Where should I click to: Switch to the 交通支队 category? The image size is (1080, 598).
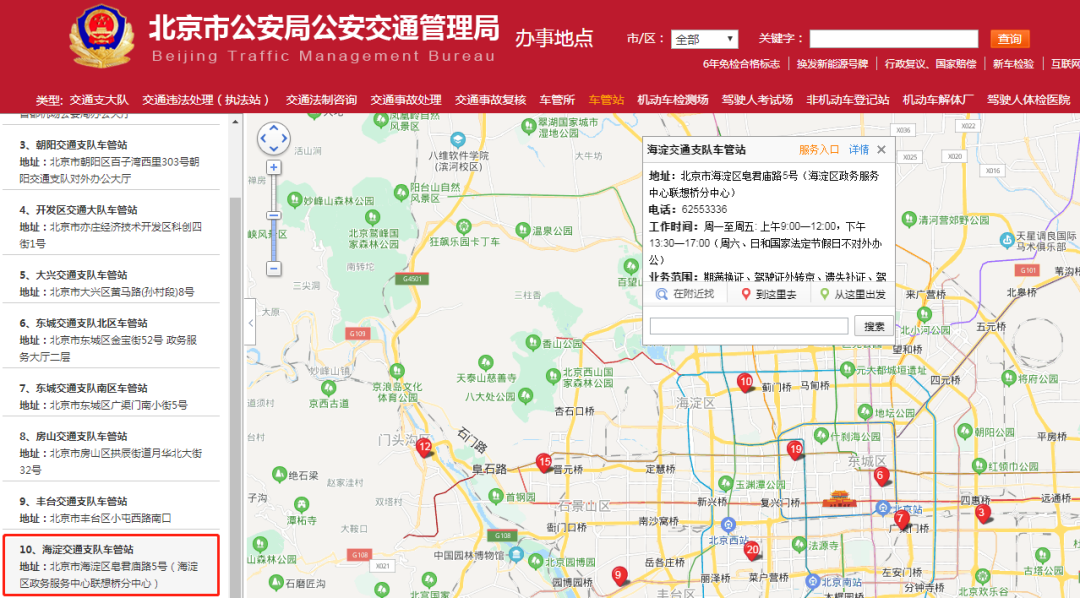(x=99, y=100)
